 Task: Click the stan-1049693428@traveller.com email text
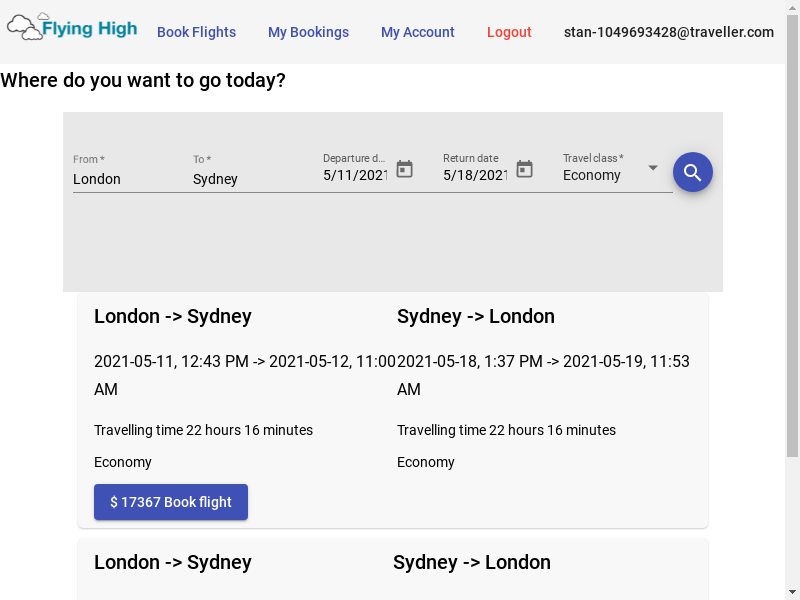668,32
